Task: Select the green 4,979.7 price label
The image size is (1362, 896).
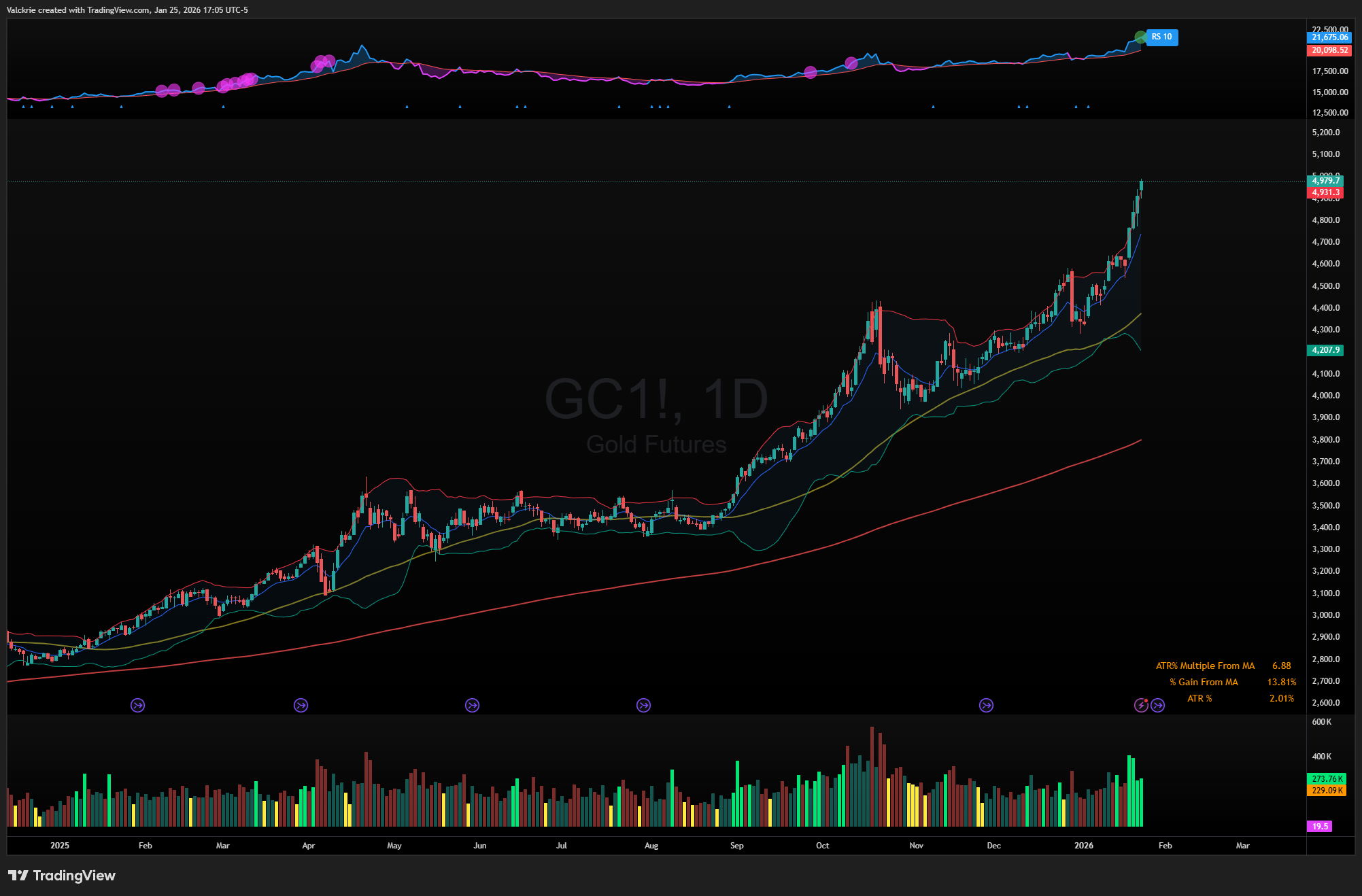Action: pos(1325,181)
